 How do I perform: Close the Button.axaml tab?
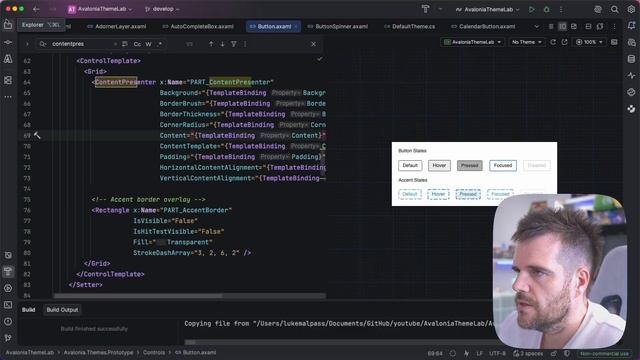pyautogui.click(x=296, y=27)
